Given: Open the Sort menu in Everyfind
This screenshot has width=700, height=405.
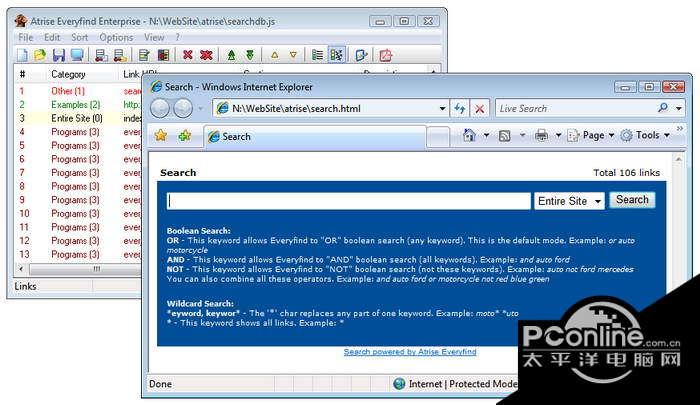Looking at the screenshot, I should [79, 38].
